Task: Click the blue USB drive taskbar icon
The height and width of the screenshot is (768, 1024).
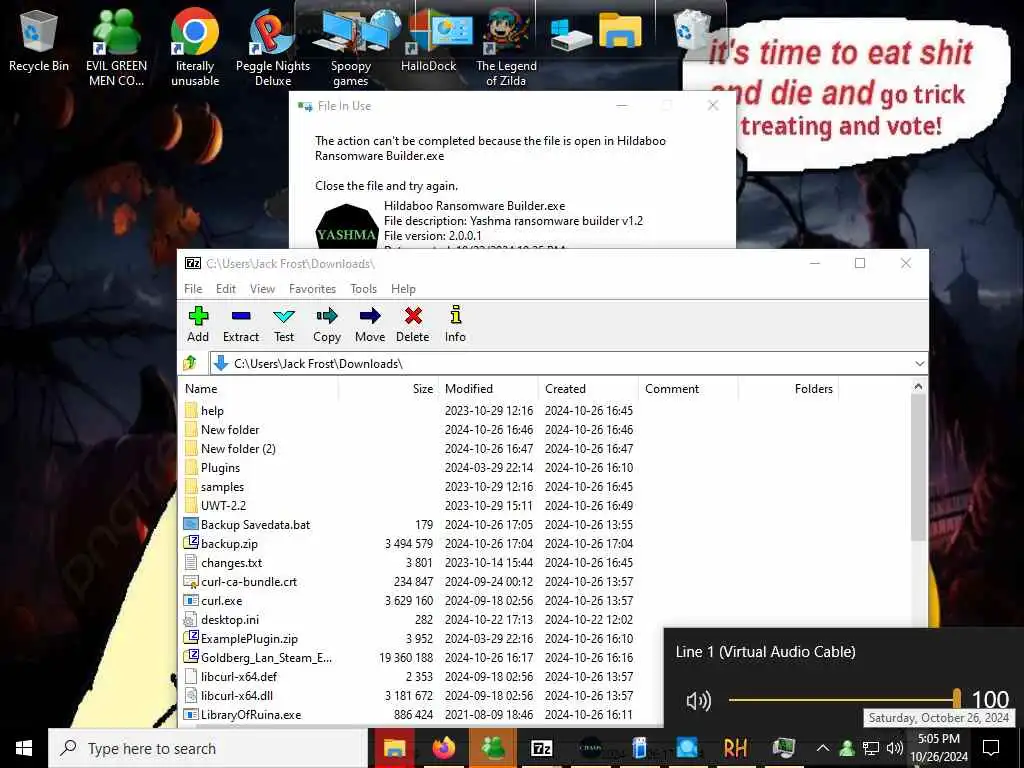Action: pos(639,748)
